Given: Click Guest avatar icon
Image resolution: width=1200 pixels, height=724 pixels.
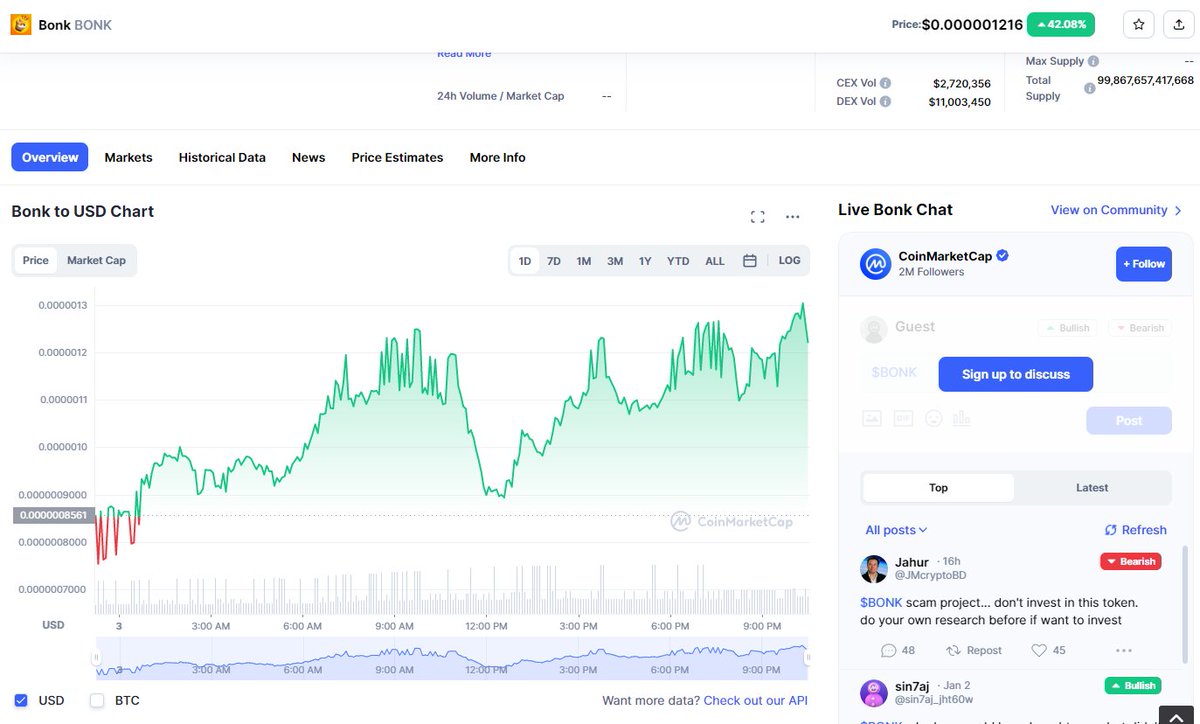Looking at the screenshot, I should click(874, 330).
